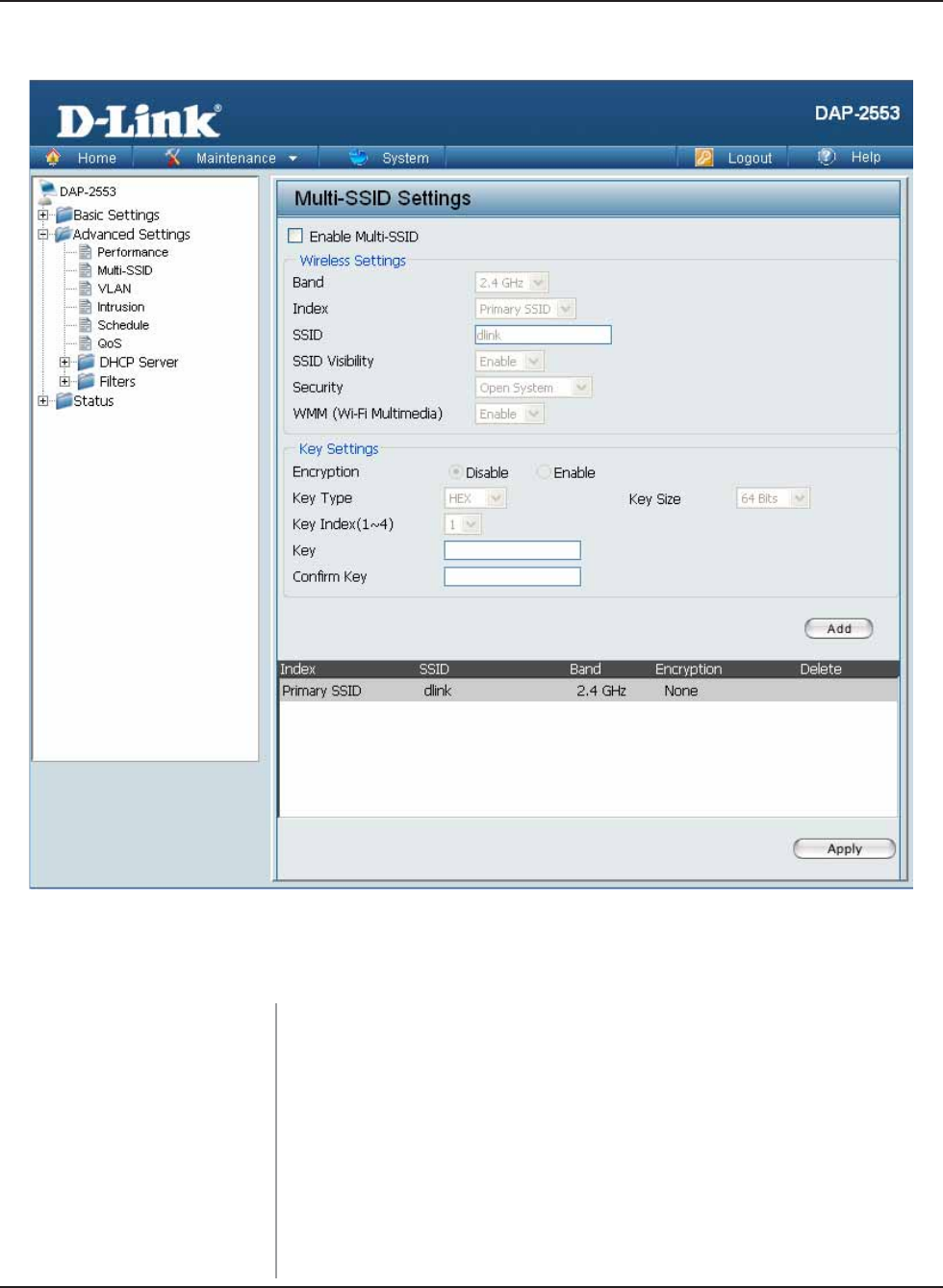This screenshot has height=1288, width=943.
Task: Open the Security Open System dropdown
Action: click(x=533, y=388)
